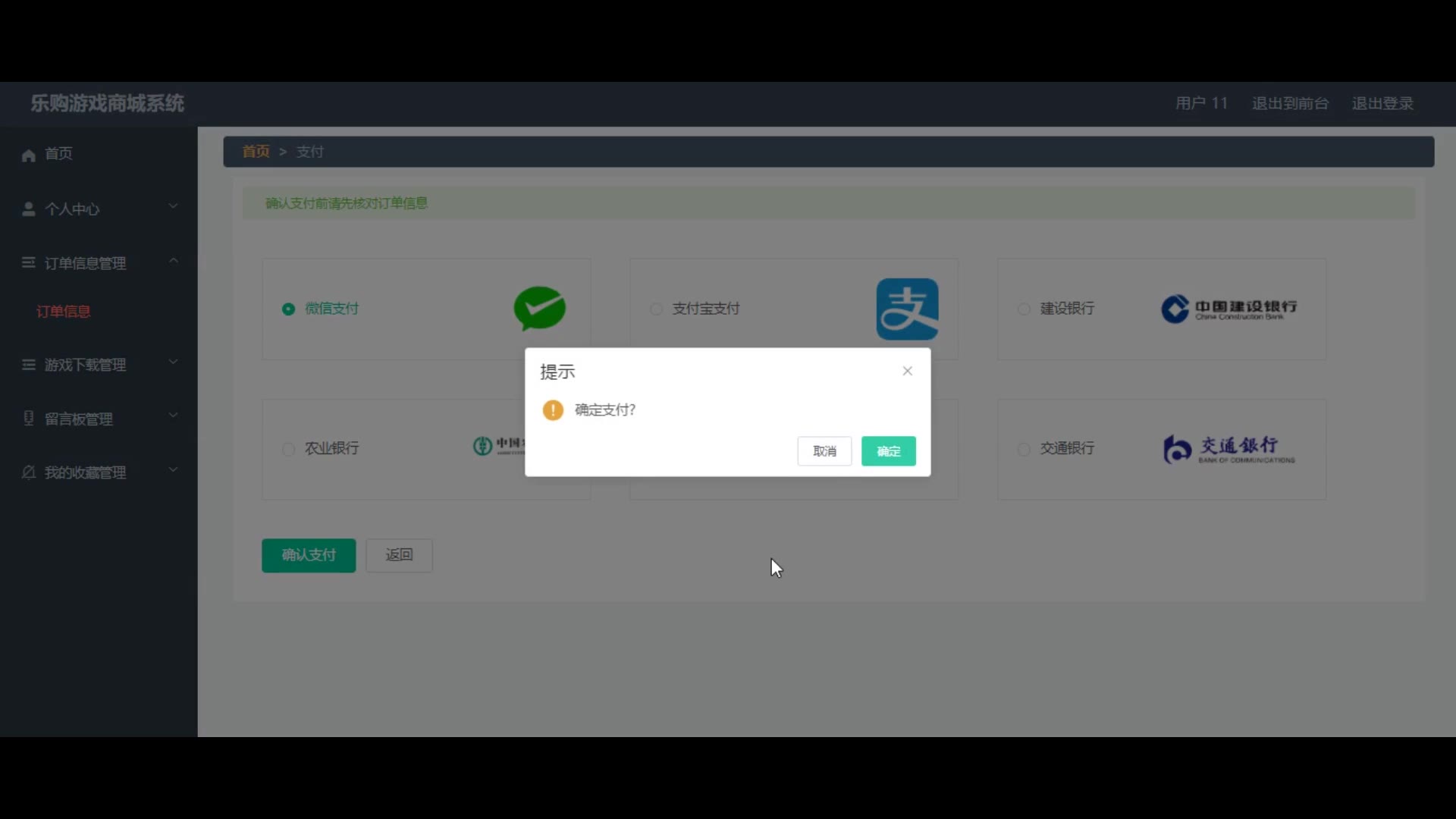Screen dimensions: 1456x819
Task: Click the China Construction Bank logo
Action: (x=1228, y=309)
